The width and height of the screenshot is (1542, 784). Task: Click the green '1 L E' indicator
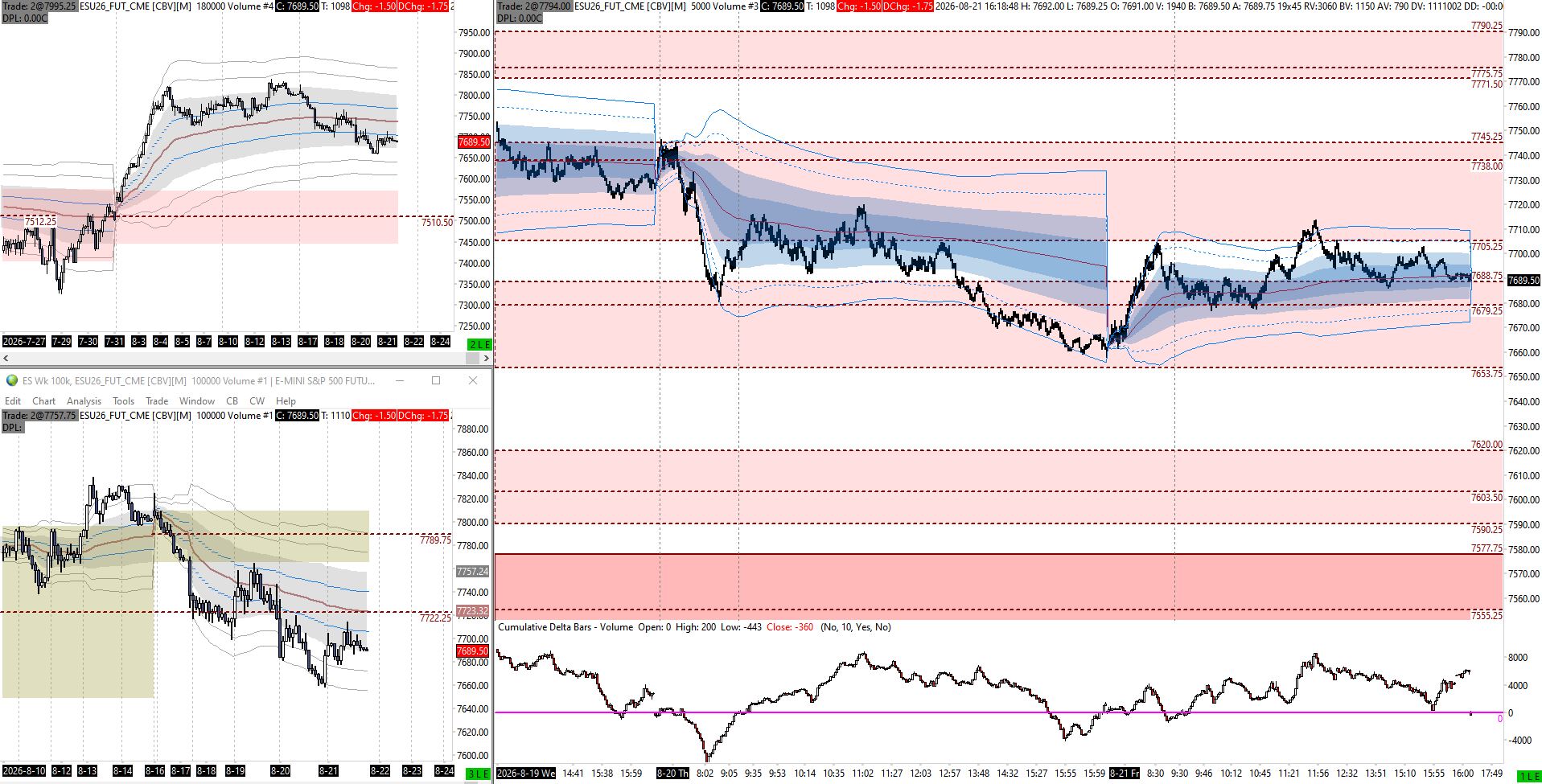click(x=1529, y=776)
